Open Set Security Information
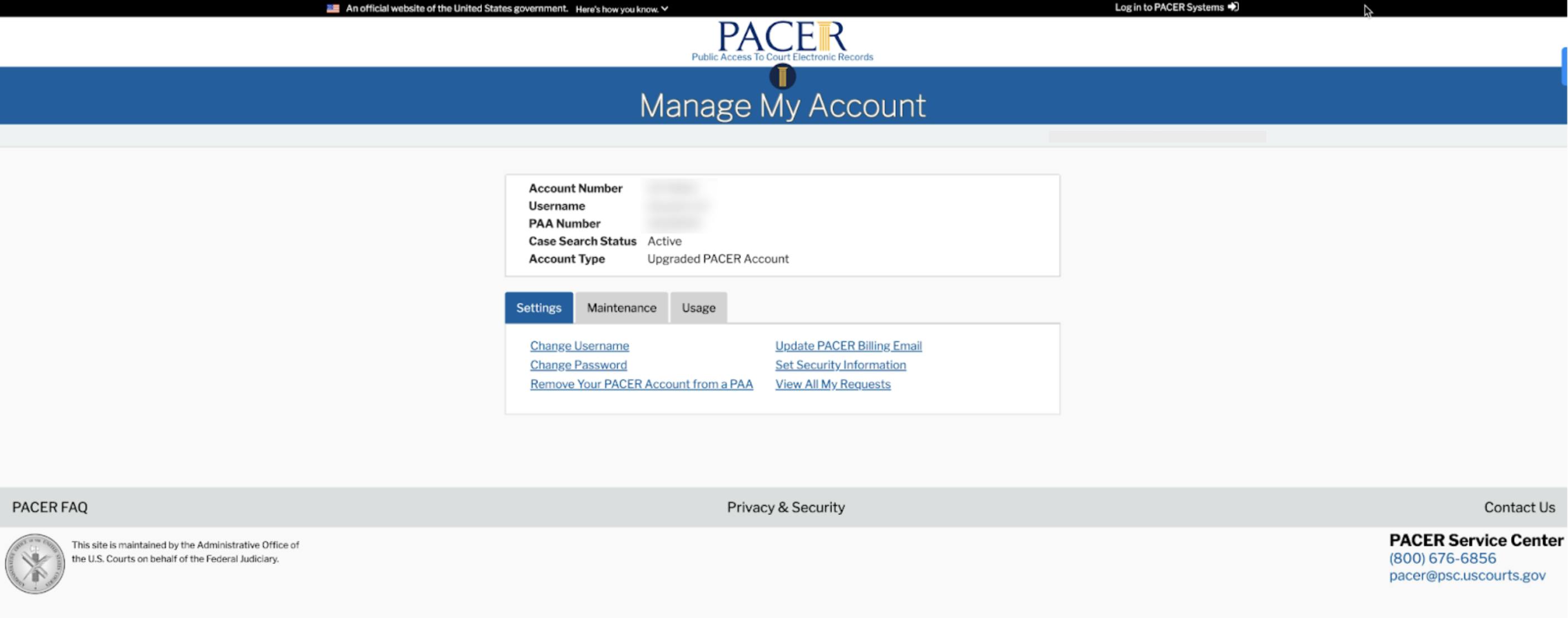 click(x=840, y=365)
